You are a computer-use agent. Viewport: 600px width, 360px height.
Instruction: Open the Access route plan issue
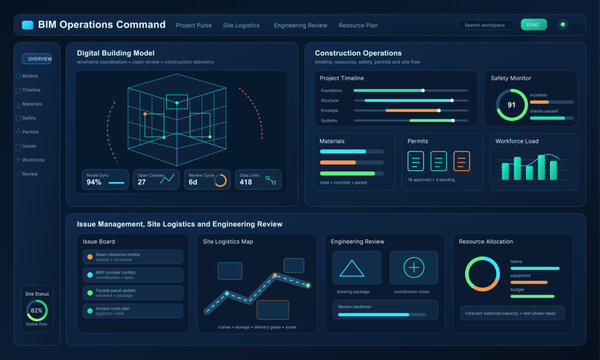[x=133, y=311]
